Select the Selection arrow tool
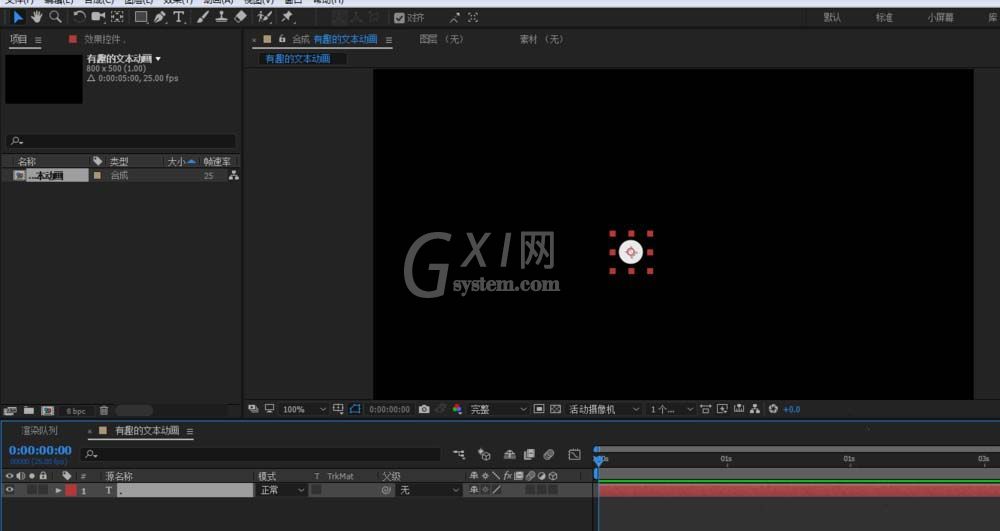Screen dimensions: 1000x531 point(18,17)
